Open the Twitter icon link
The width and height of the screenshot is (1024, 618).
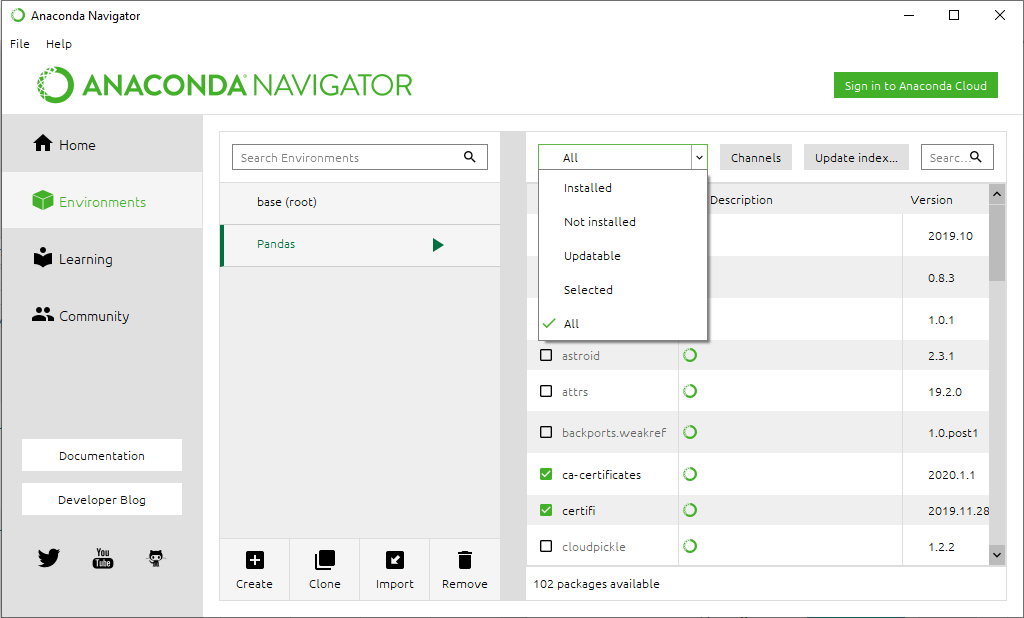coord(48,558)
